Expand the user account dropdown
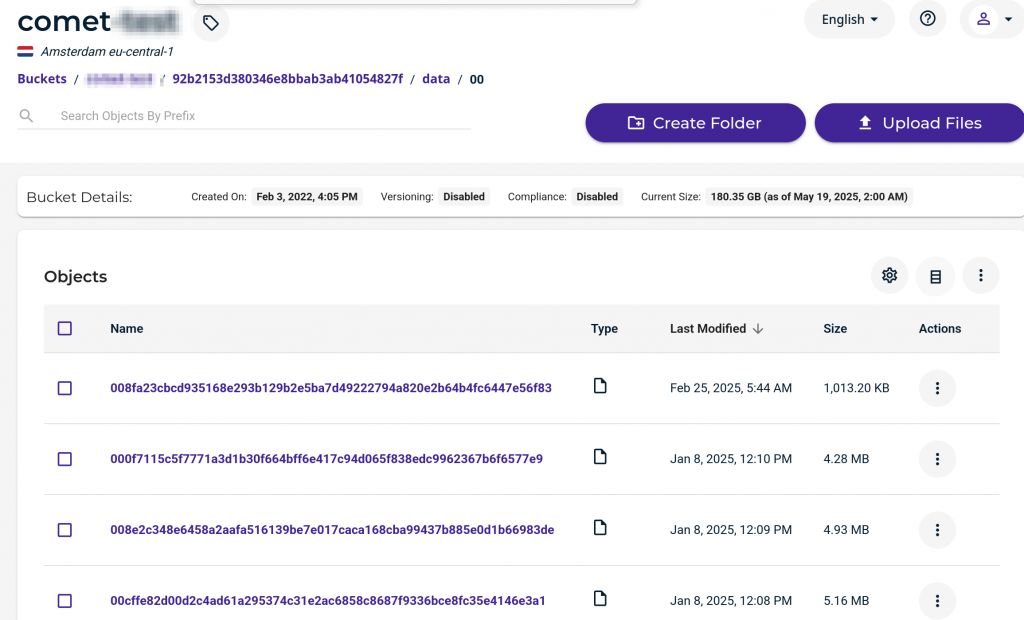The height and width of the screenshot is (620, 1024). coord(992,19)
